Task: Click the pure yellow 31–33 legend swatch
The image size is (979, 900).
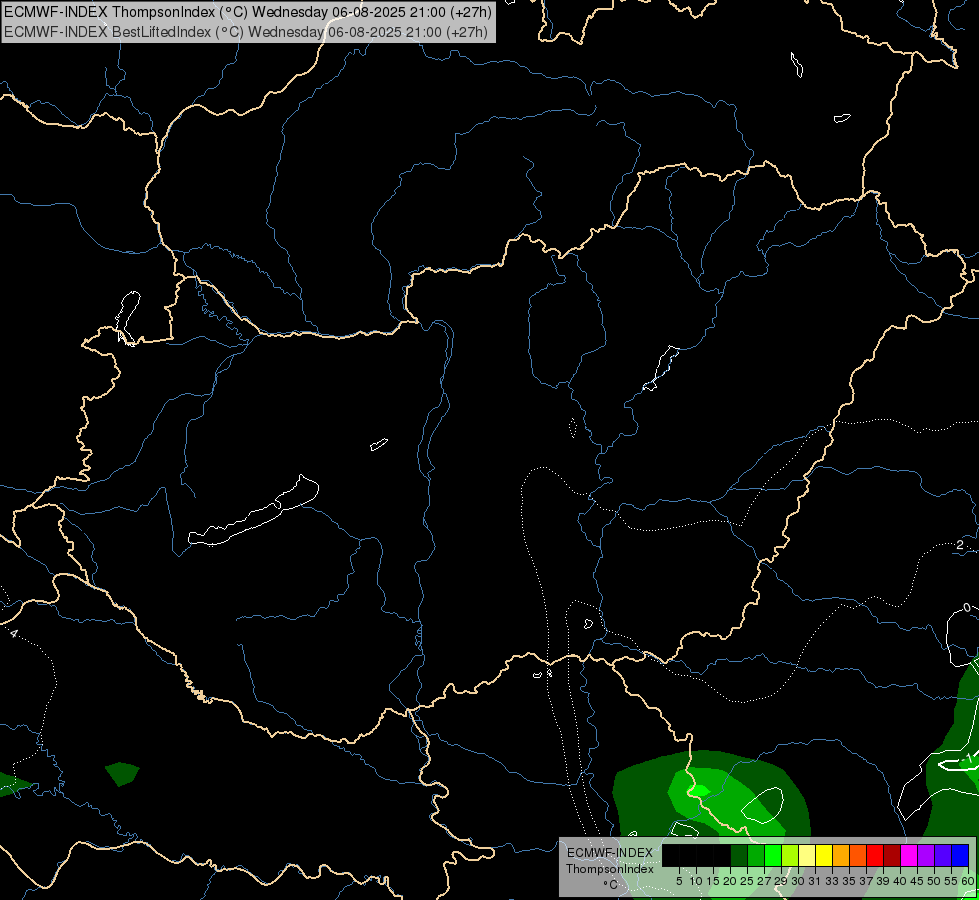Action: 824,855
